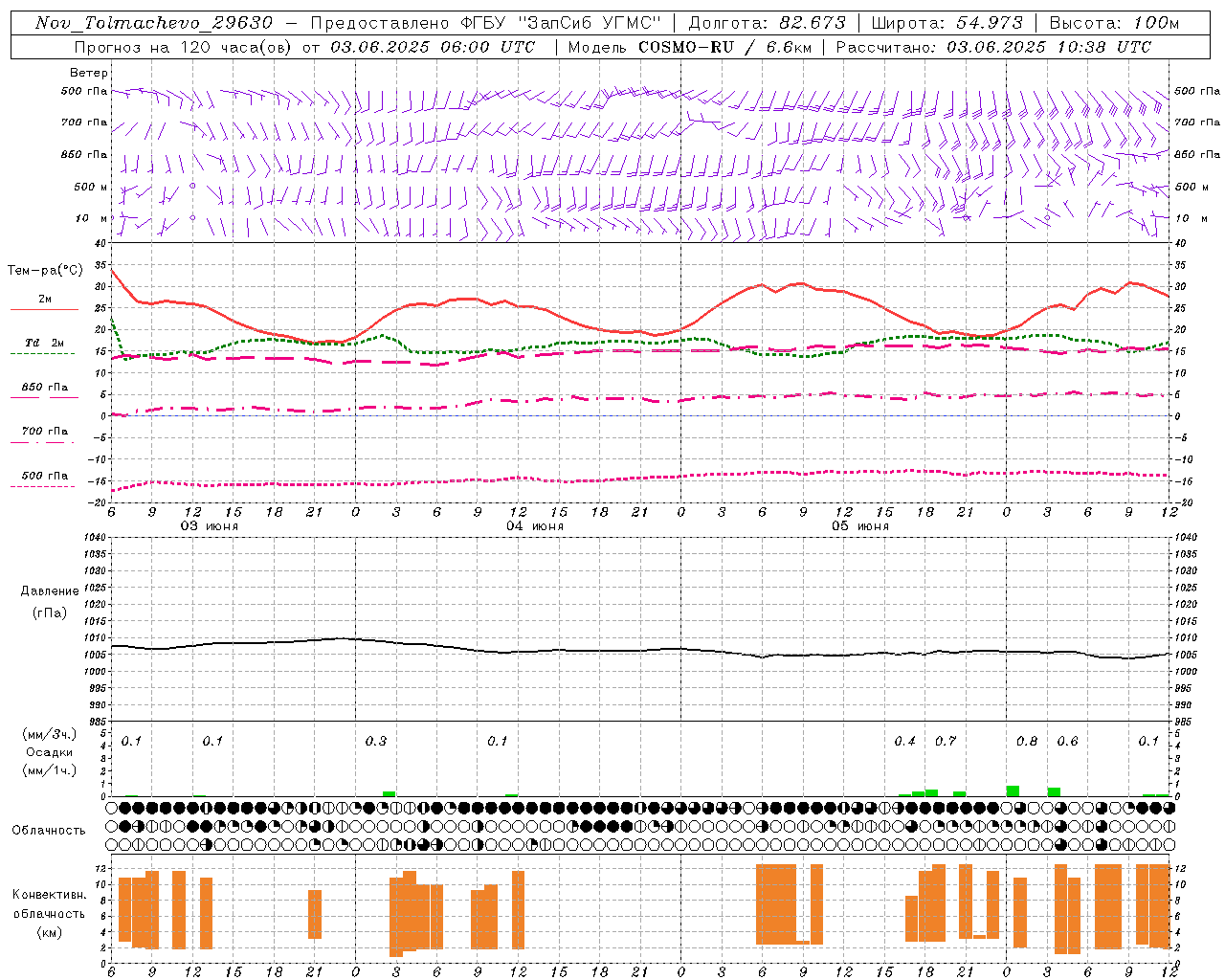Image resolution: width=1225 pixels, height=980 pixels.
Task: Click the longitude value Долгота: 82.673
Action: (768, 23)
